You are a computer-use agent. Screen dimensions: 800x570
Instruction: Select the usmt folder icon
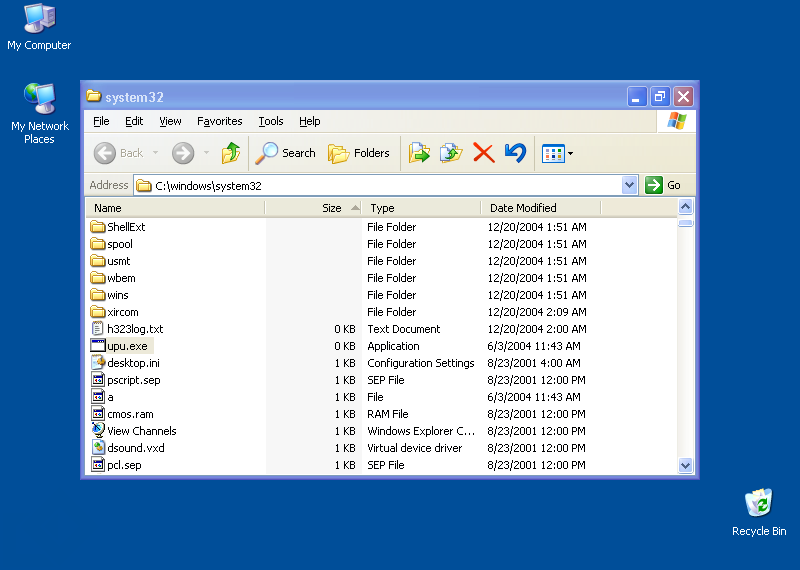97,261
